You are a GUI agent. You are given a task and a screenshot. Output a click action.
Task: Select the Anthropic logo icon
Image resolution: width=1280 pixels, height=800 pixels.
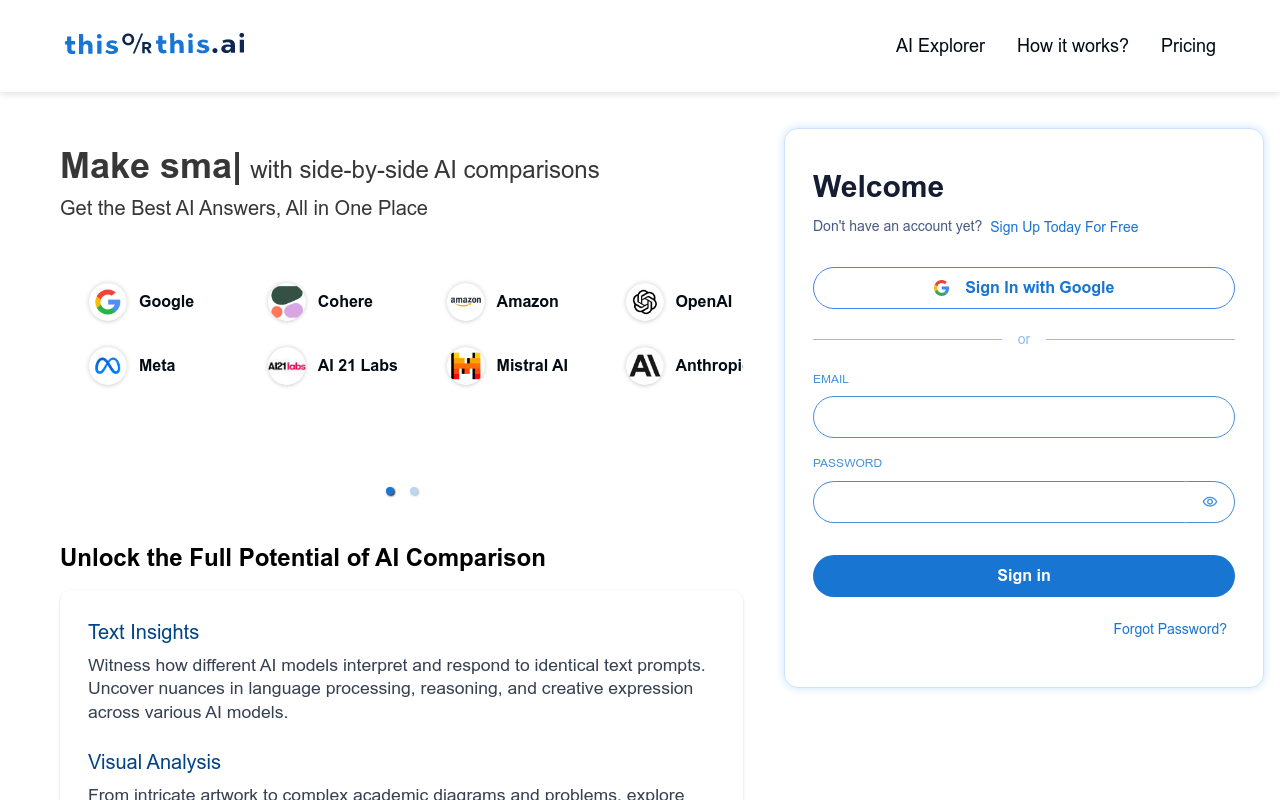pos(645,366)
